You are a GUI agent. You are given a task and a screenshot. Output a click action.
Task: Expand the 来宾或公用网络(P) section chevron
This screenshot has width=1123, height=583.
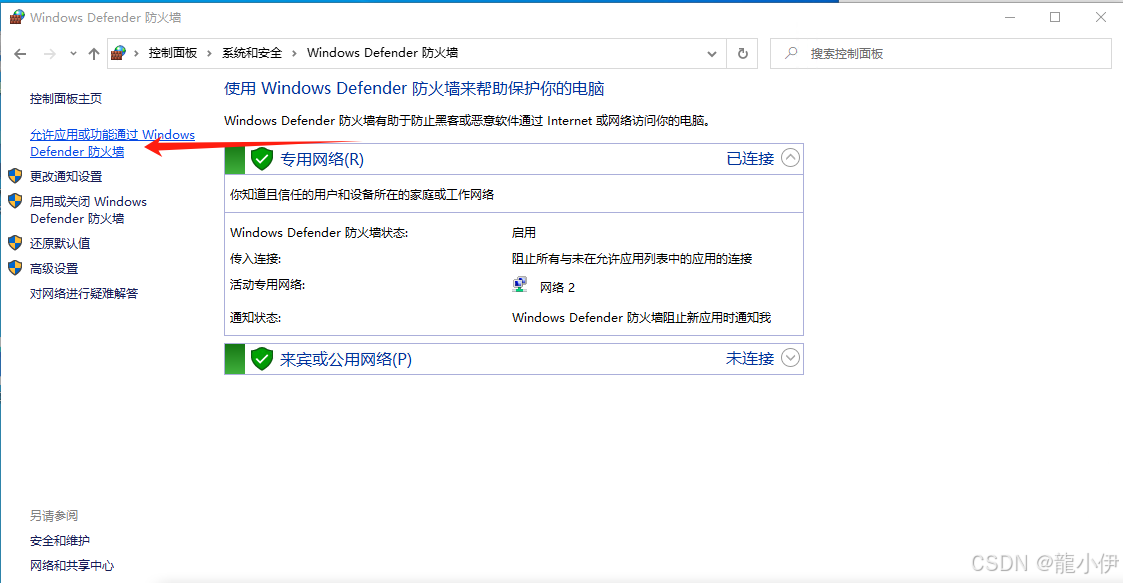[x=790, y=357]
